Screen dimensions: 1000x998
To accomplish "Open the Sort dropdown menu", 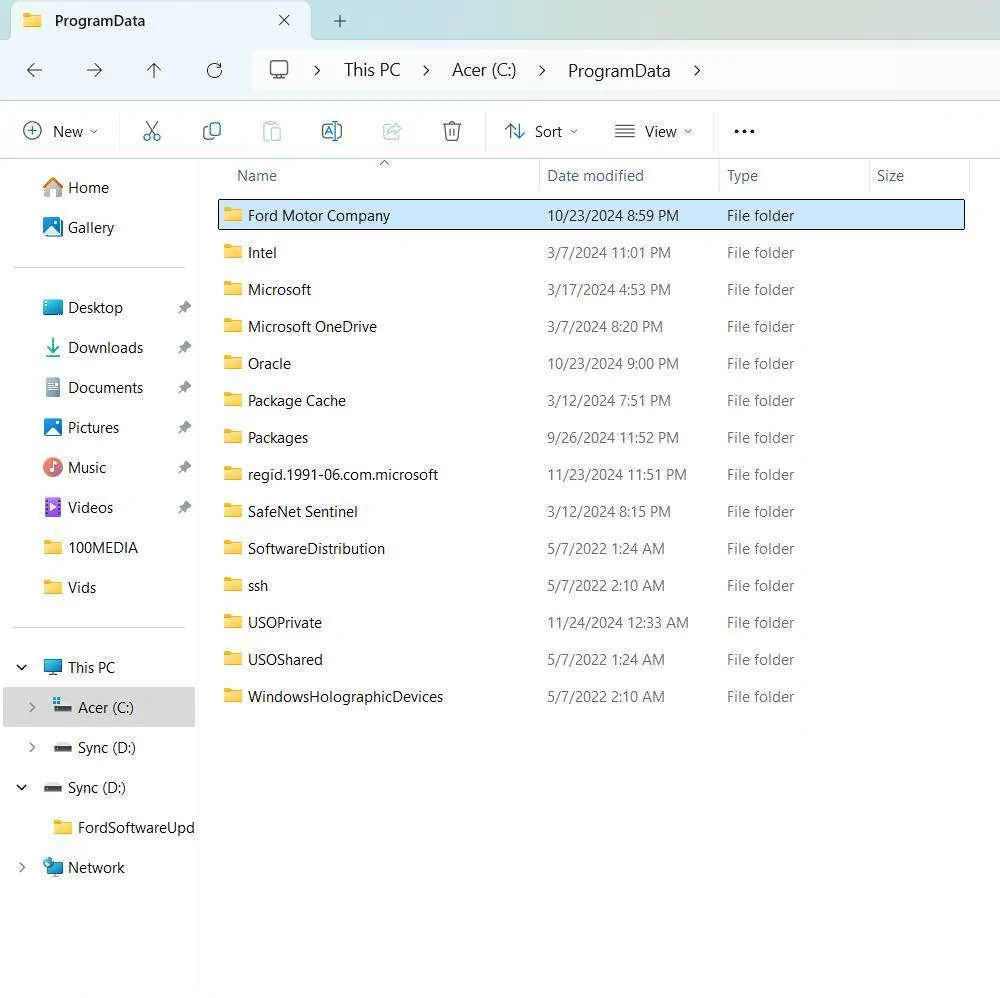I will coord(541,131).
